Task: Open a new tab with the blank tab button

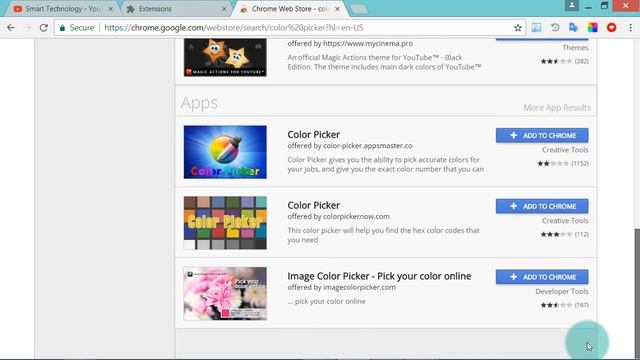Action: tap(359, 9)
